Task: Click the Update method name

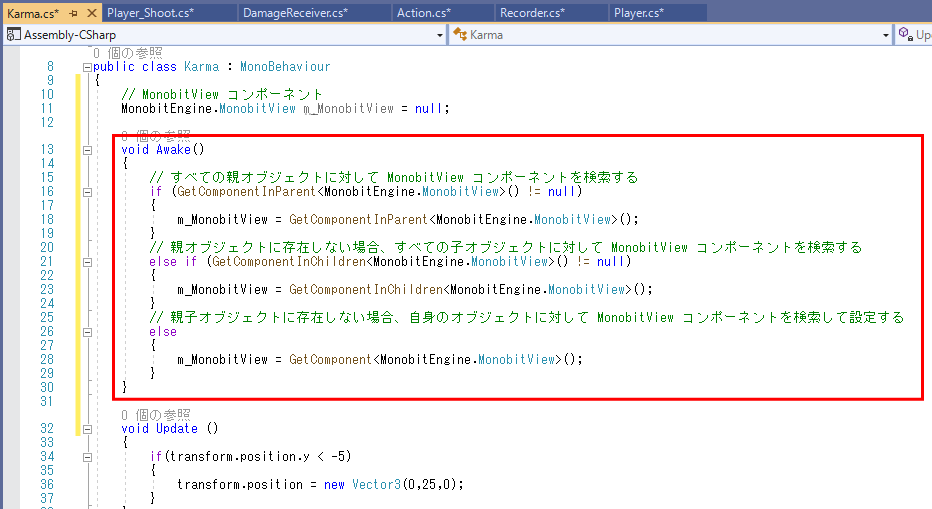Action: [177, 428]
